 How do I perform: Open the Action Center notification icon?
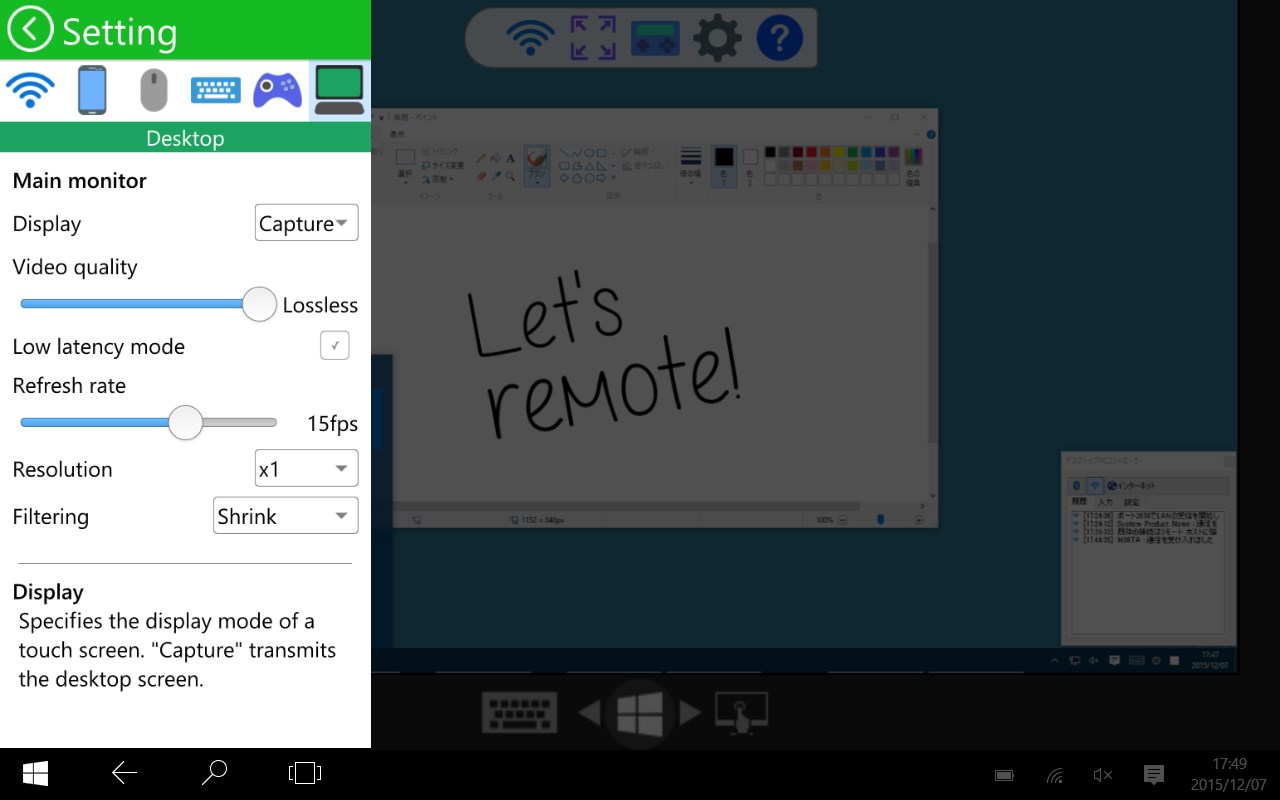pos(1153,774)
